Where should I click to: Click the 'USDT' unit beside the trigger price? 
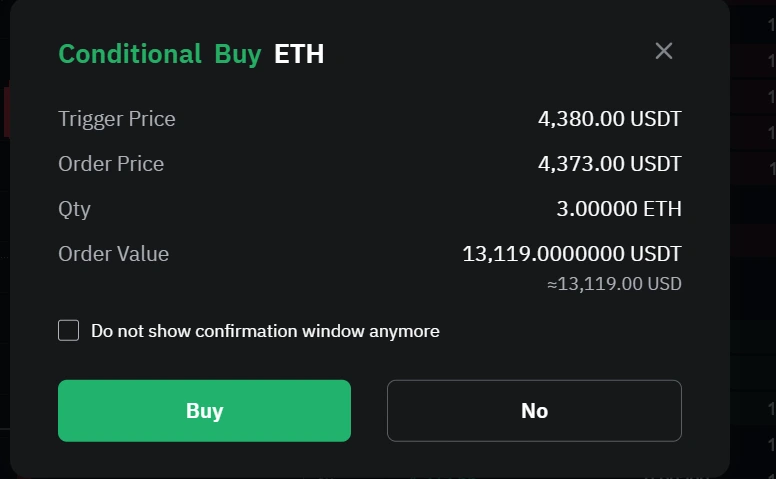tap(656, 119)
